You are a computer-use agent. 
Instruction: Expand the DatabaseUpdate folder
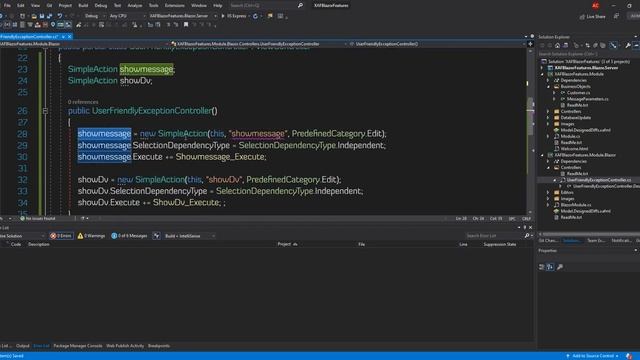[x=549, y=118]
